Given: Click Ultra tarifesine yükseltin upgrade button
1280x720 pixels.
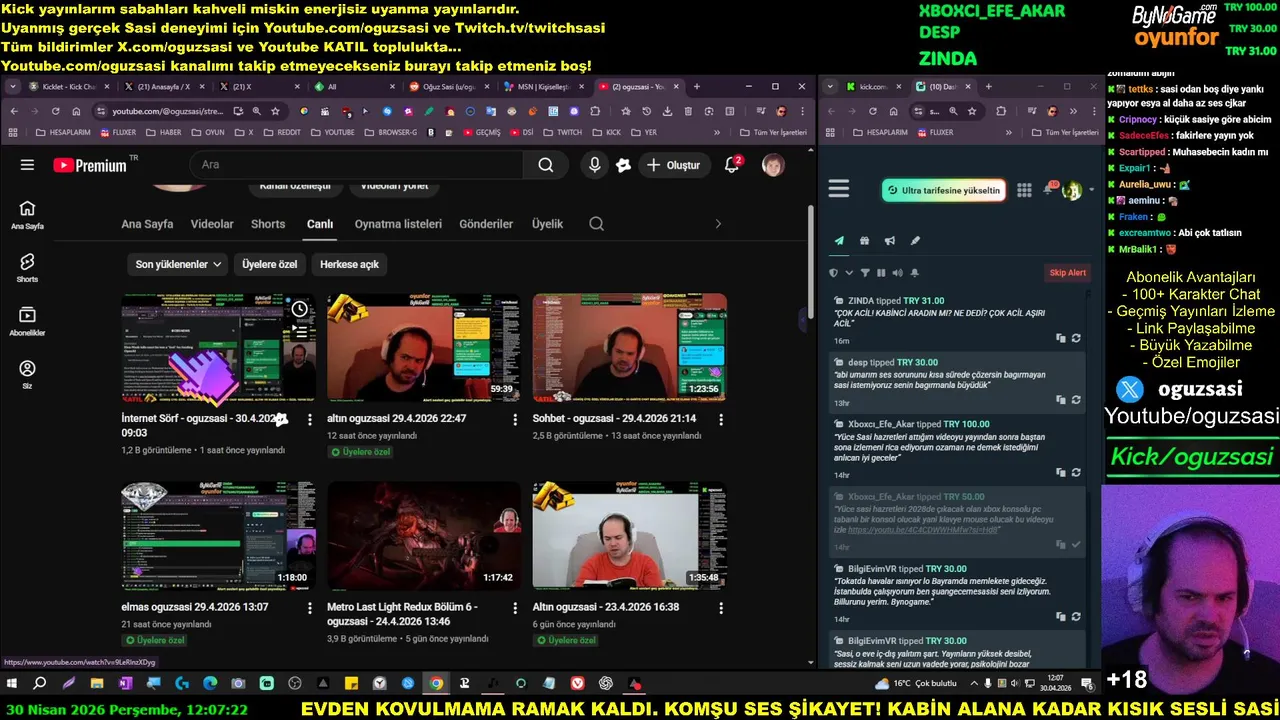Looking at the screenshot, I should point(943,190).
